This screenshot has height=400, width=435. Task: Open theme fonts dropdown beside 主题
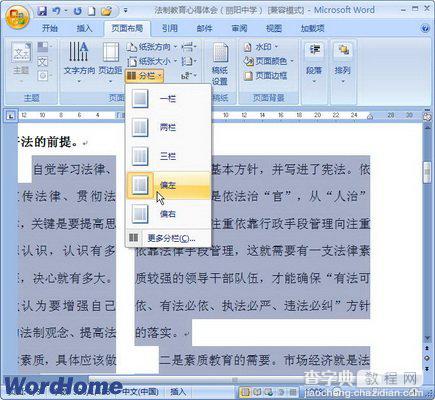[x=44, y=62]
